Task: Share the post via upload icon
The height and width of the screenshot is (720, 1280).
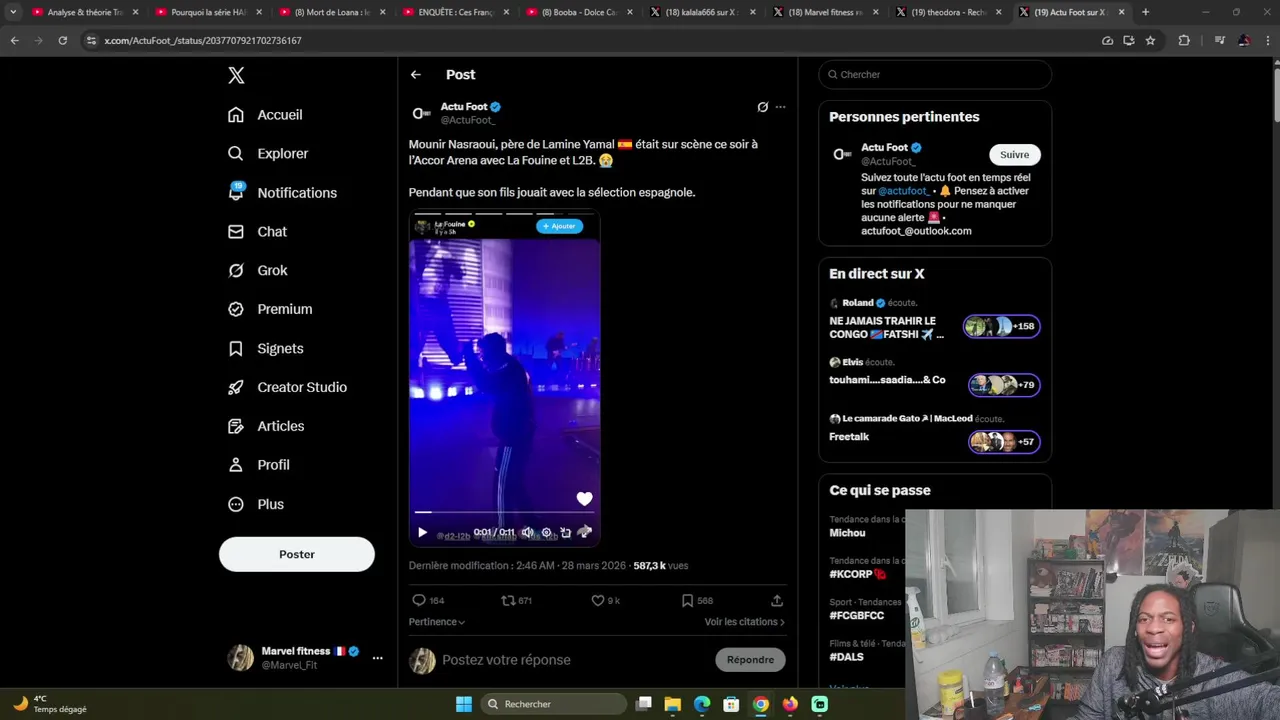Action: (777, 601)
